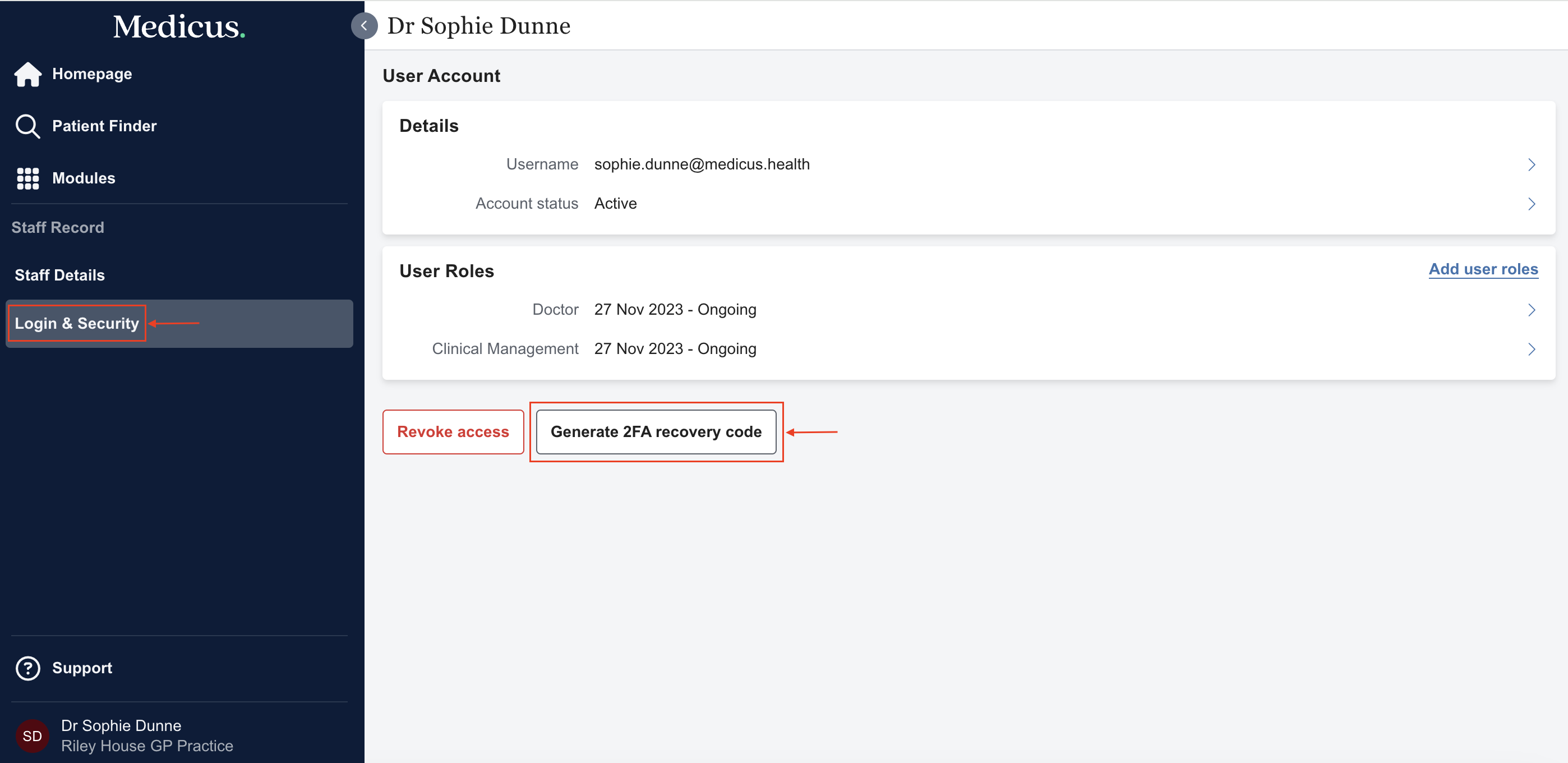Click the Patient Finder label
Image resolution: width=1568 pixels, height=763 pixels.
pyautogui.click(x=104, y=126)
